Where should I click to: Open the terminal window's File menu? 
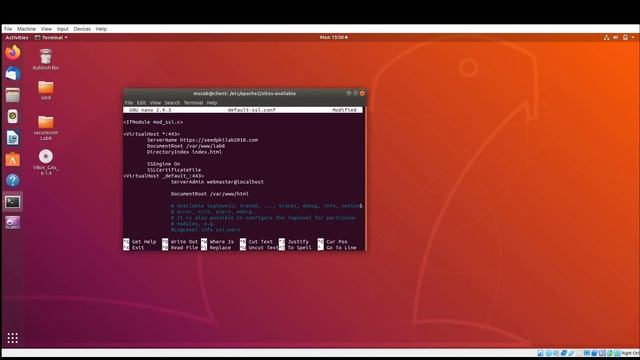click(x=129, y=103)
